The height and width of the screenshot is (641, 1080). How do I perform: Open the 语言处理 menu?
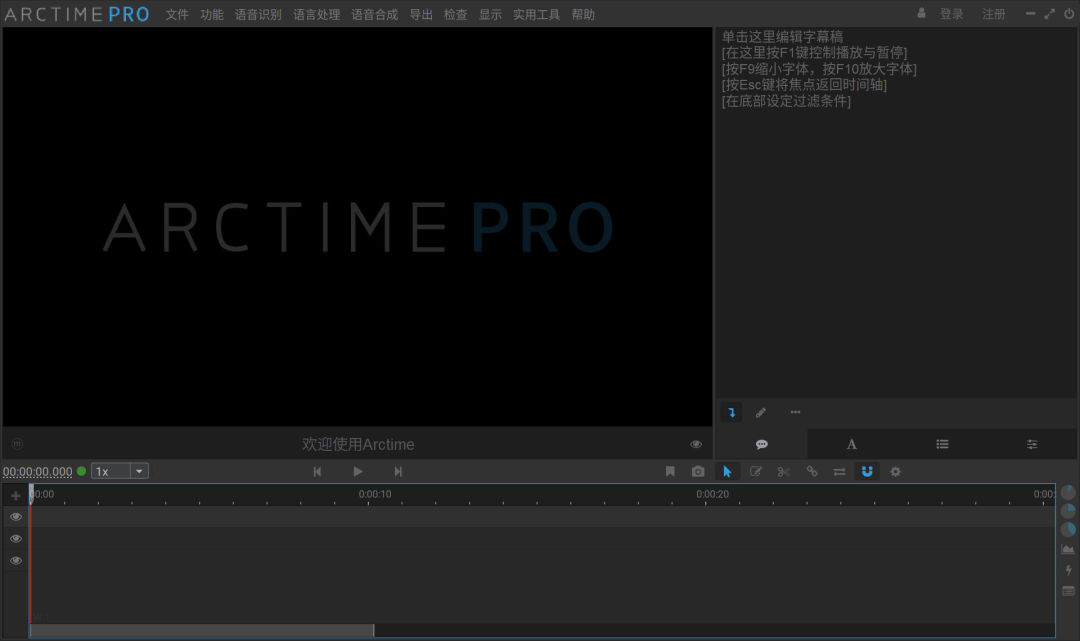point(317,14)
